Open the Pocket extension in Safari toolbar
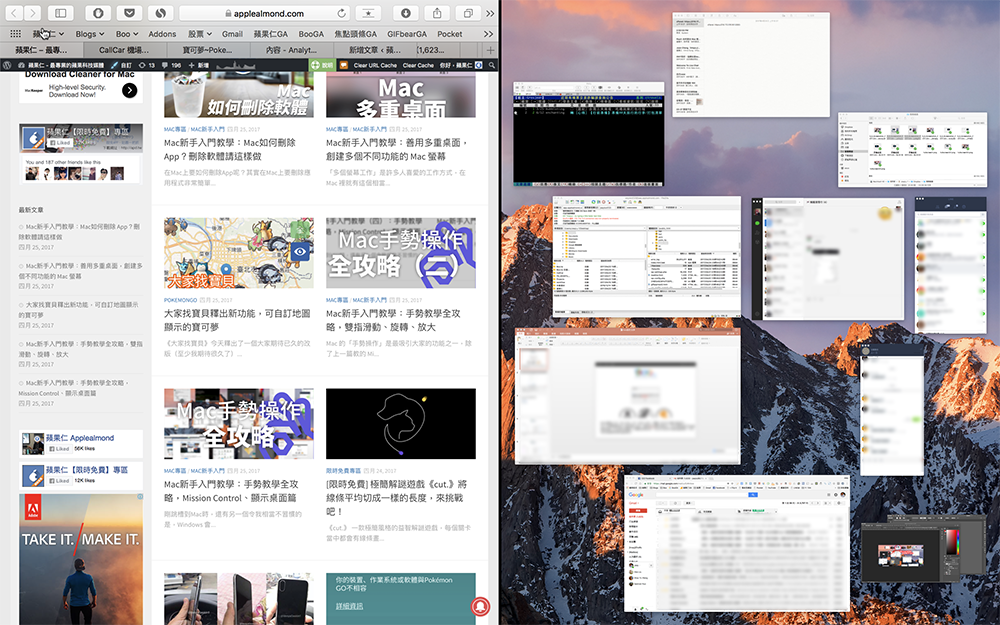 click(x=129, y=13)
